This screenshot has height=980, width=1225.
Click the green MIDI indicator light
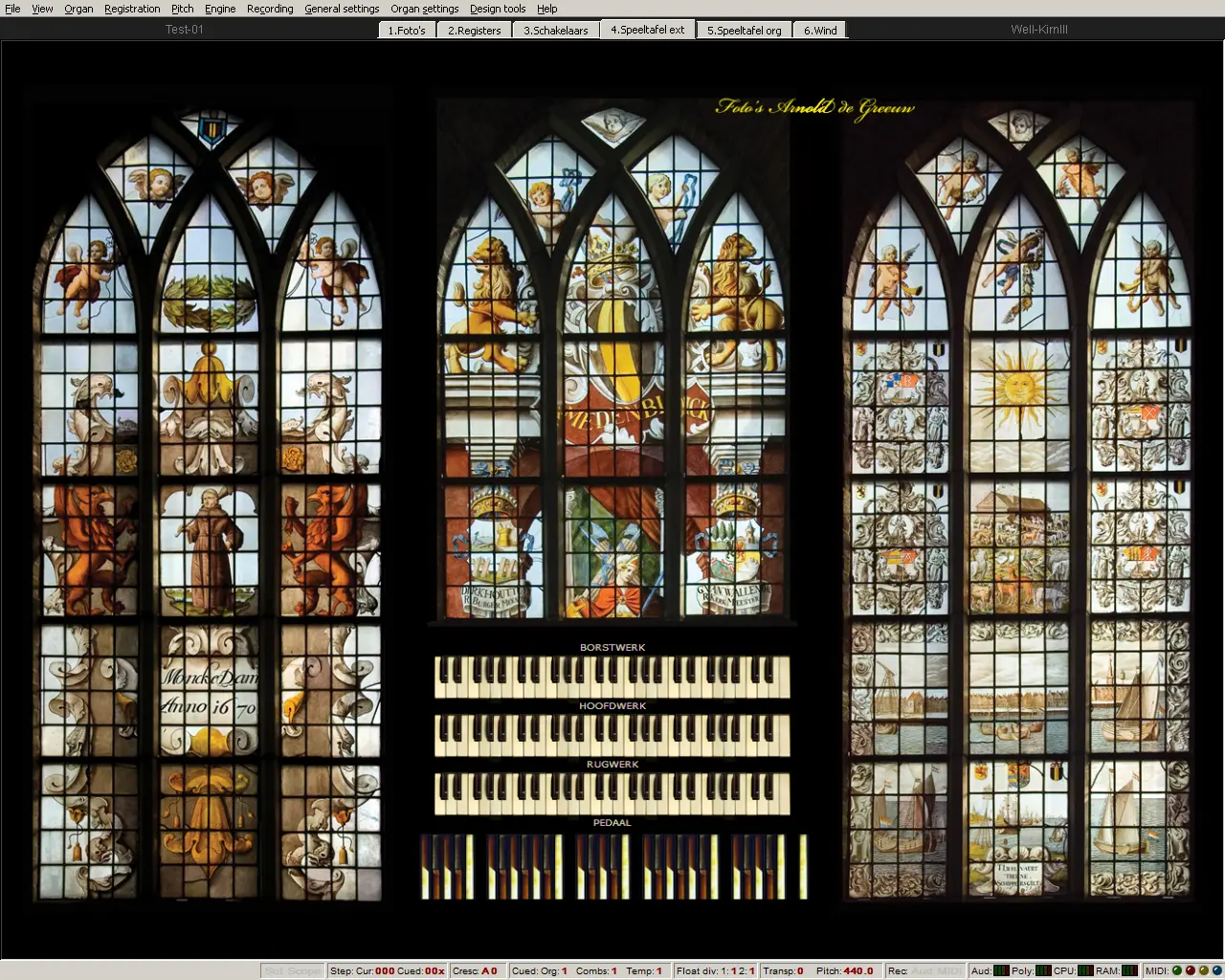pyautogui.click(x=1176, y=970)
